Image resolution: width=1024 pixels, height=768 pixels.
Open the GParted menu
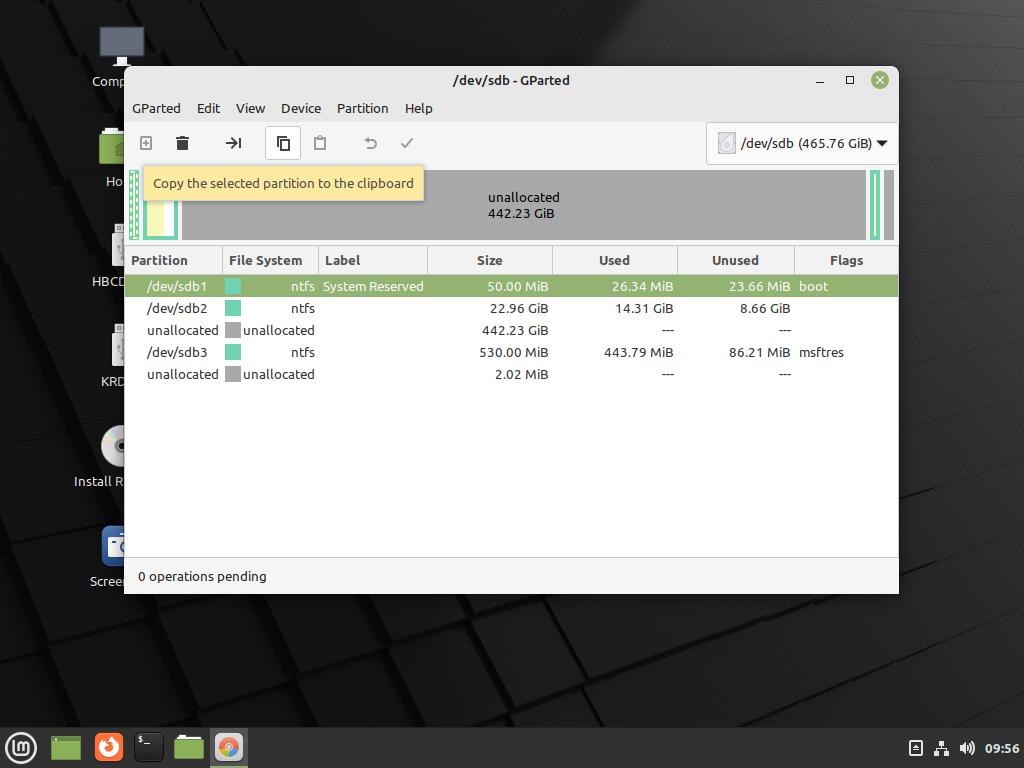[x=156, y=108]
